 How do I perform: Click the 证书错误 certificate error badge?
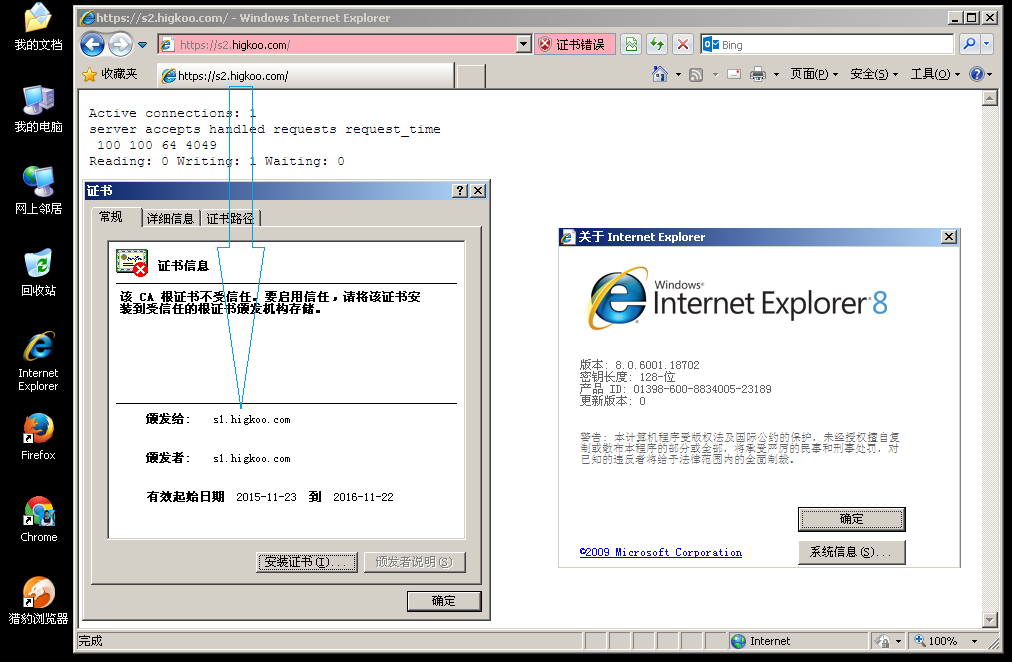(x=572, y=44)
